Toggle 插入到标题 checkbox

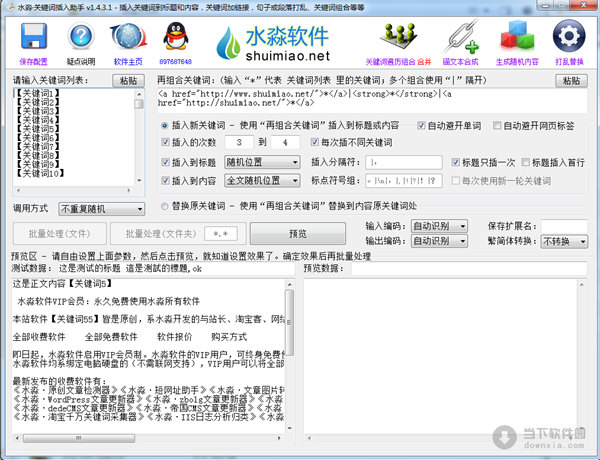coord(165,162)
